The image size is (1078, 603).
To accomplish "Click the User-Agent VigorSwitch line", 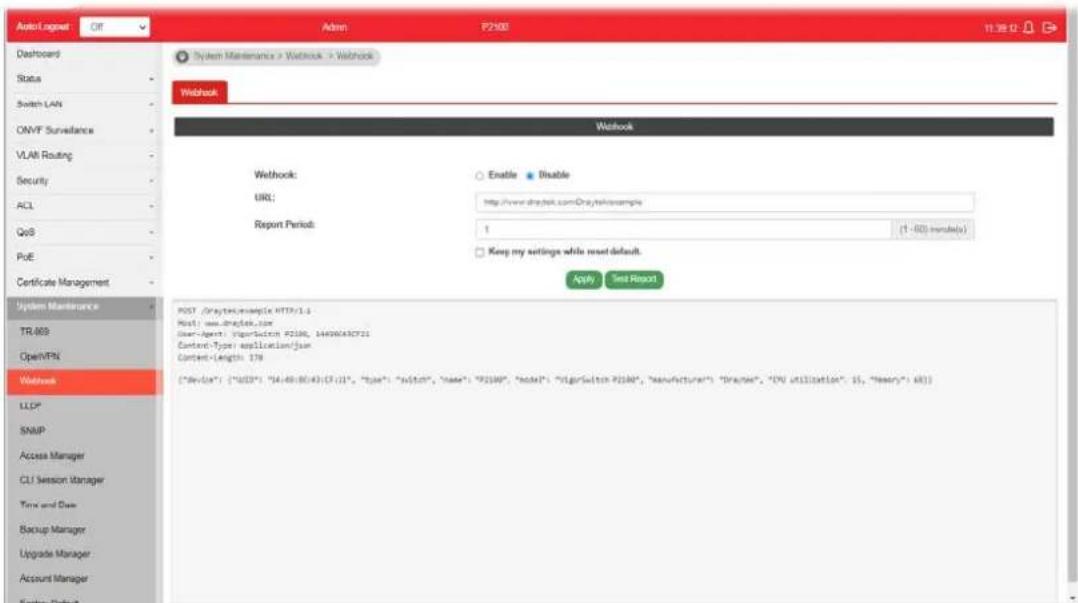I will coord(274,334).
